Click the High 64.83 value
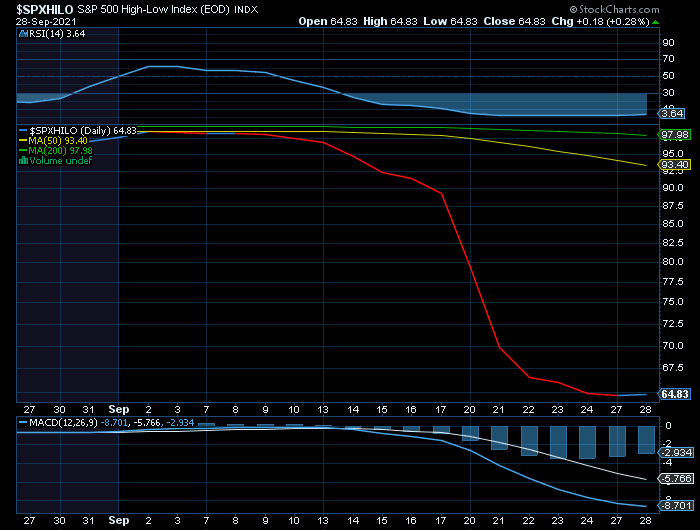 click(390, 21)
